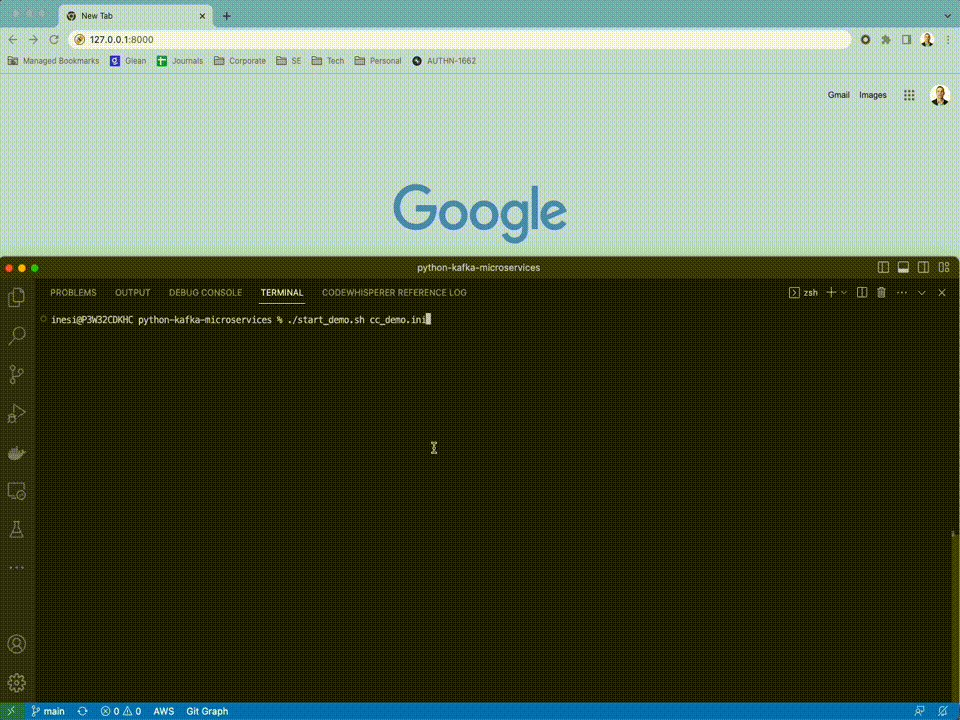960x720 pixels.
Task: Open terminal panel more actions menu
Action: (902, 293)
